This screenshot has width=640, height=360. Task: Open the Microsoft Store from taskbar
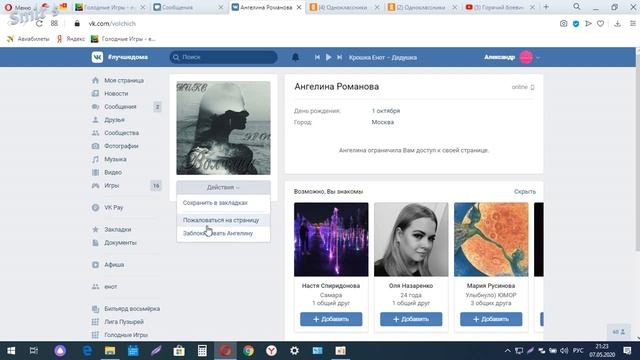click(179, 351)
